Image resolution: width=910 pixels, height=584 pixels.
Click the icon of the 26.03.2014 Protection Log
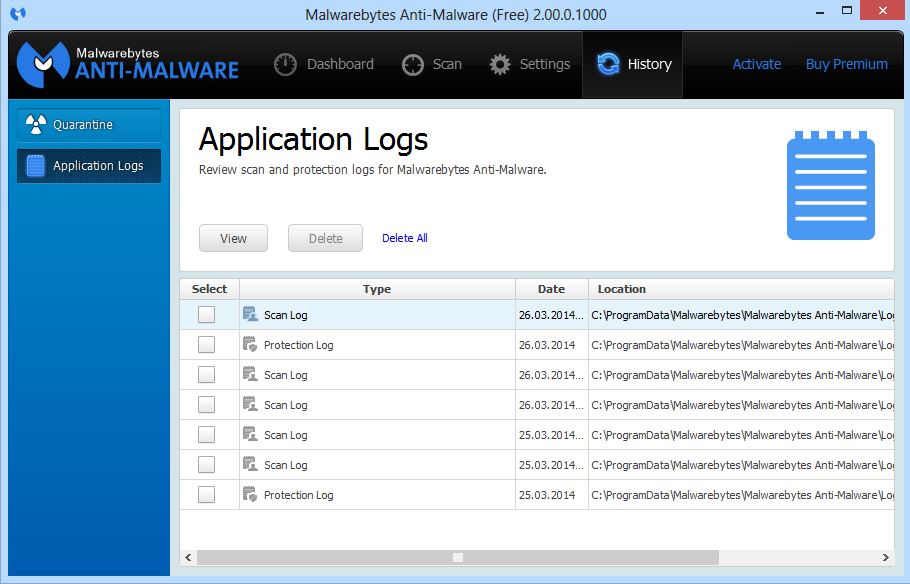[x=250, y=344]
